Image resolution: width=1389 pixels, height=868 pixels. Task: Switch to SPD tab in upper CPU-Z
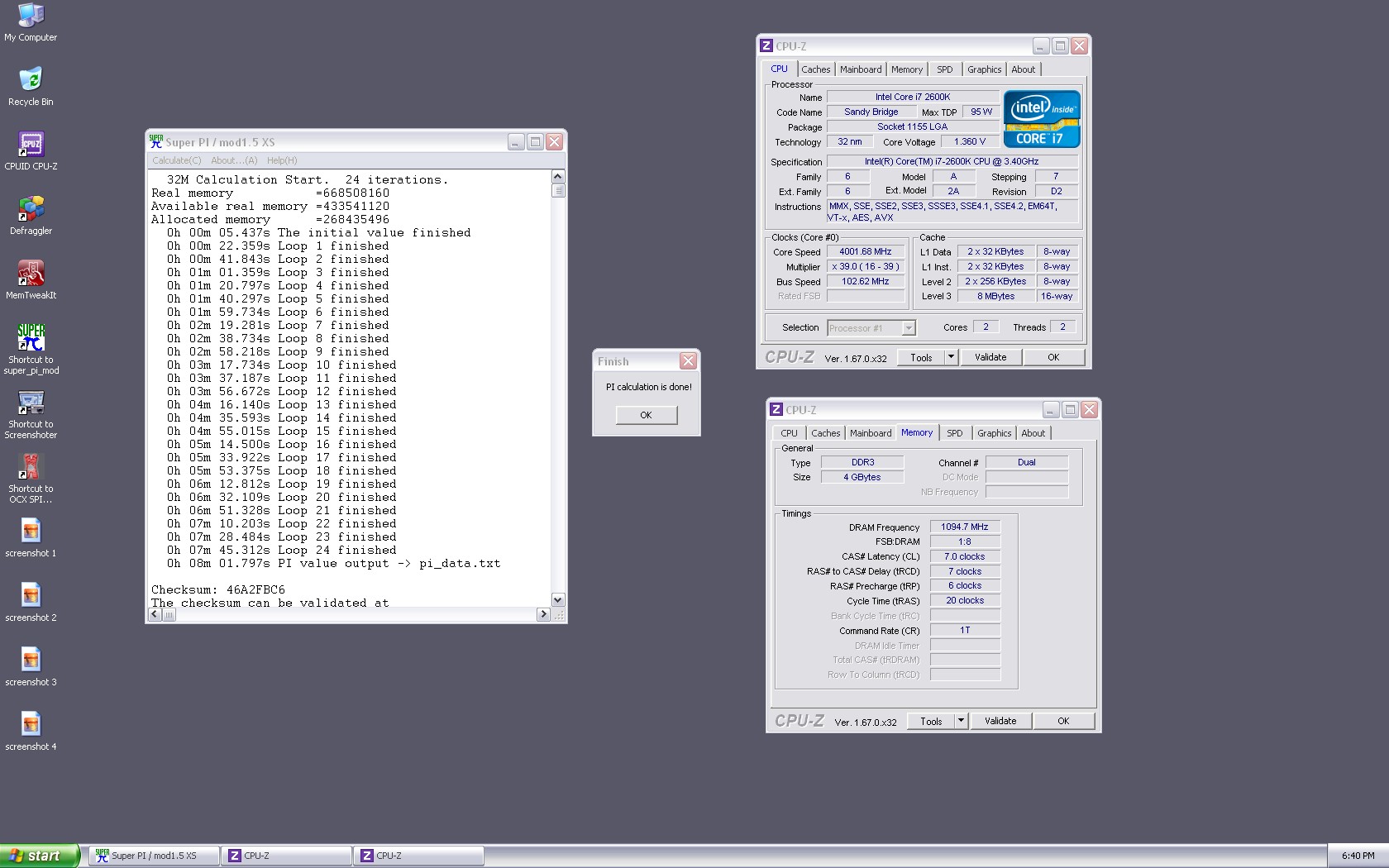tap(945, 69)
